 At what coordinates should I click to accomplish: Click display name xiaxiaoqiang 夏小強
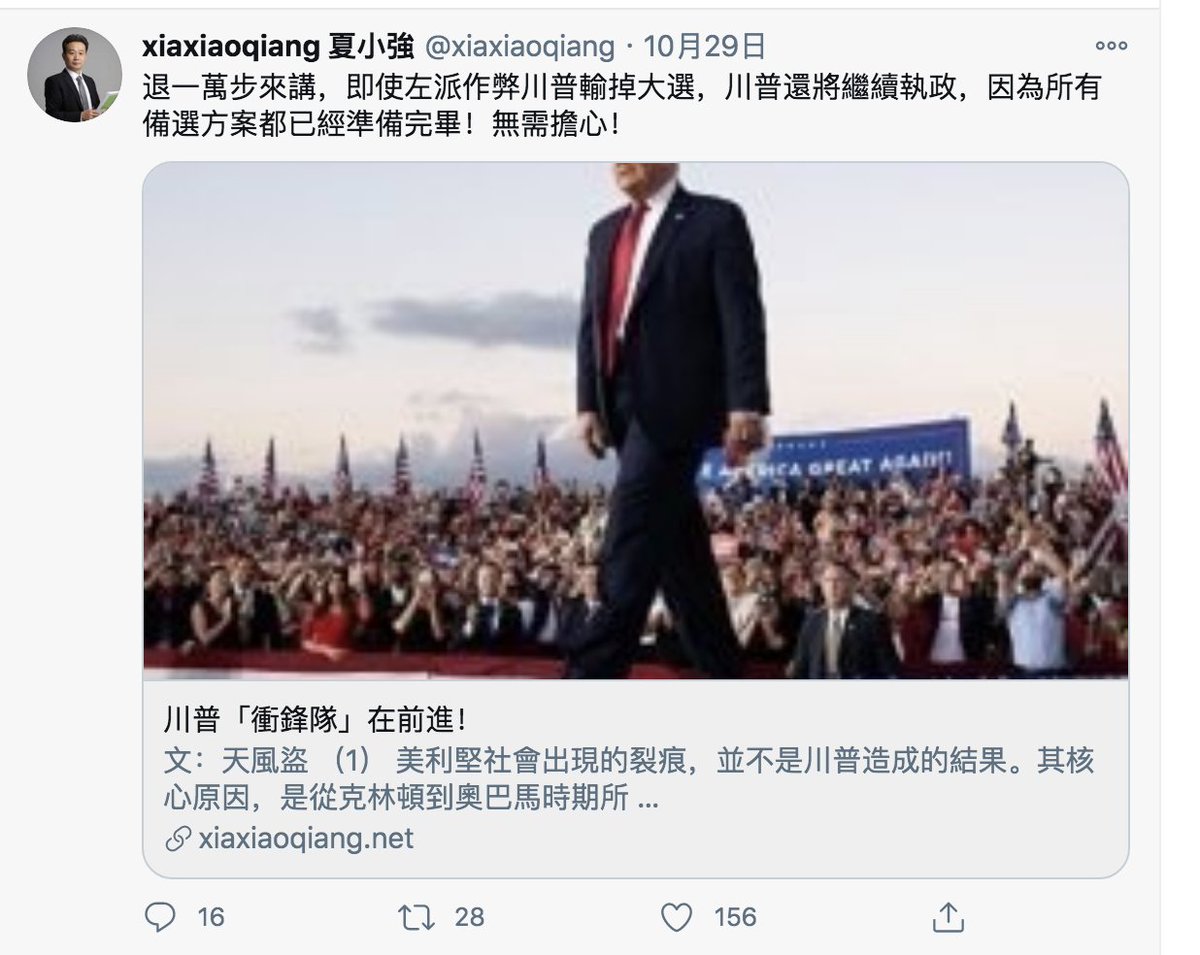pos(281,45)
